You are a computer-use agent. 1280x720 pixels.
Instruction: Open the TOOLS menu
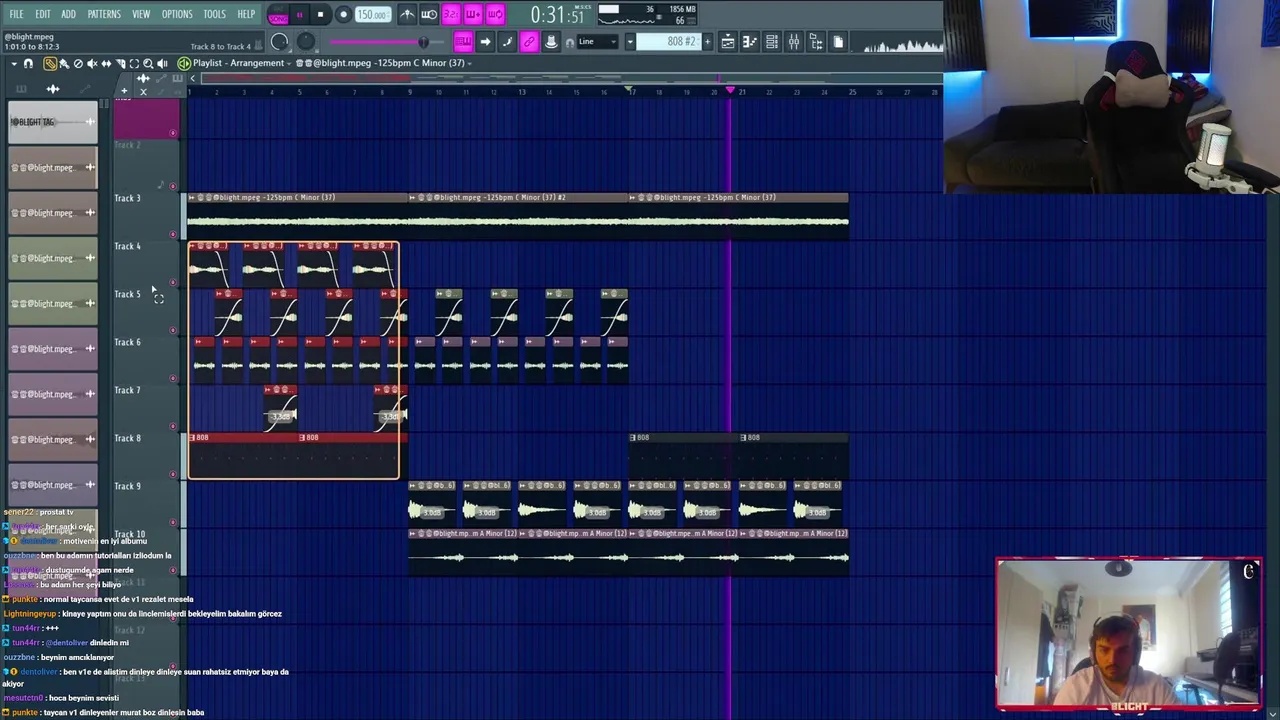(214, 14)
